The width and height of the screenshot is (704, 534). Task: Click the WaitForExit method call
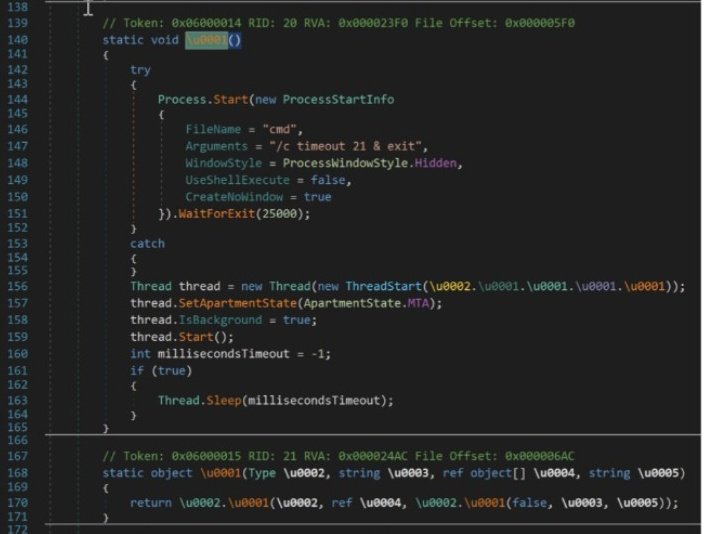tap(216, 214)
